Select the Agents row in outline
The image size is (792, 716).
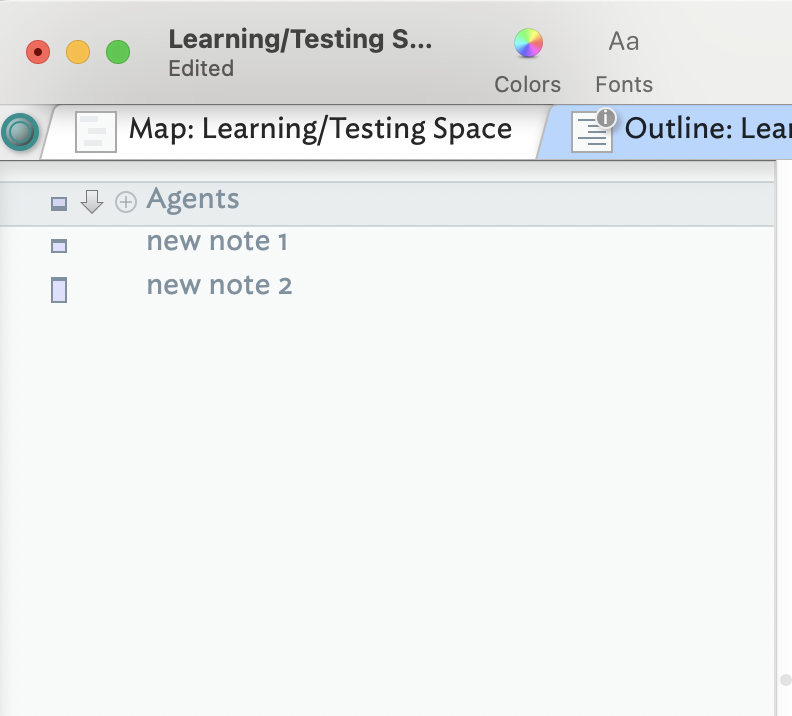coord(193,199)
